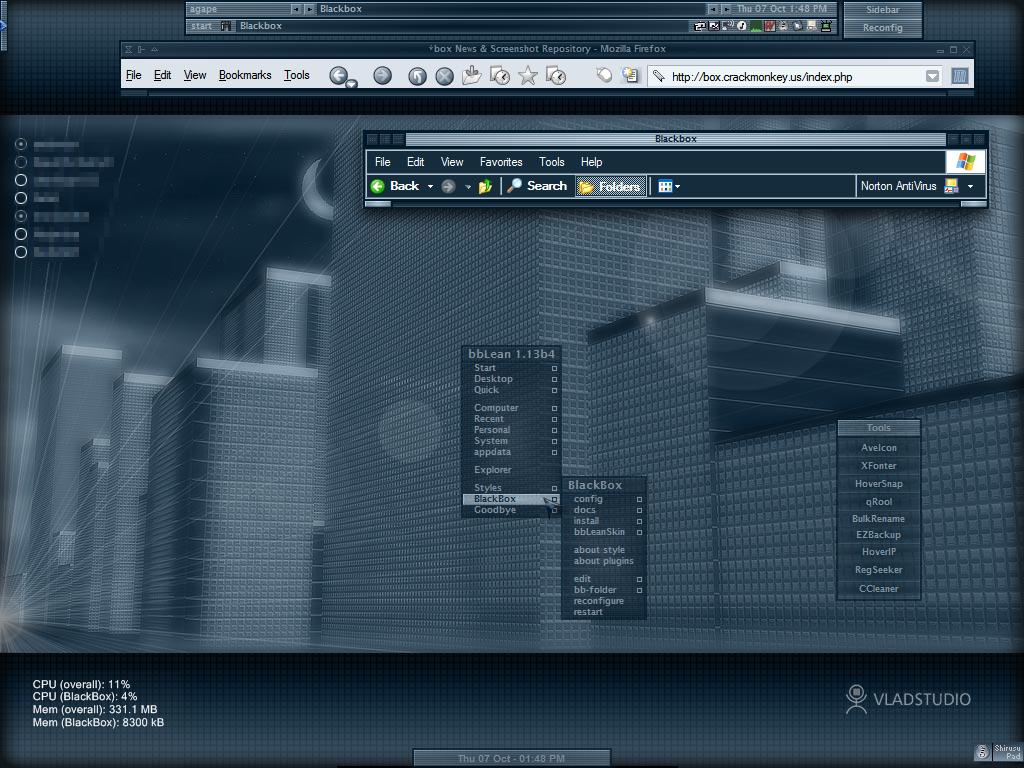This screenshot has width=1024, height=768.
Task: Click the Sidebar button
Action: tap(882, 10)
